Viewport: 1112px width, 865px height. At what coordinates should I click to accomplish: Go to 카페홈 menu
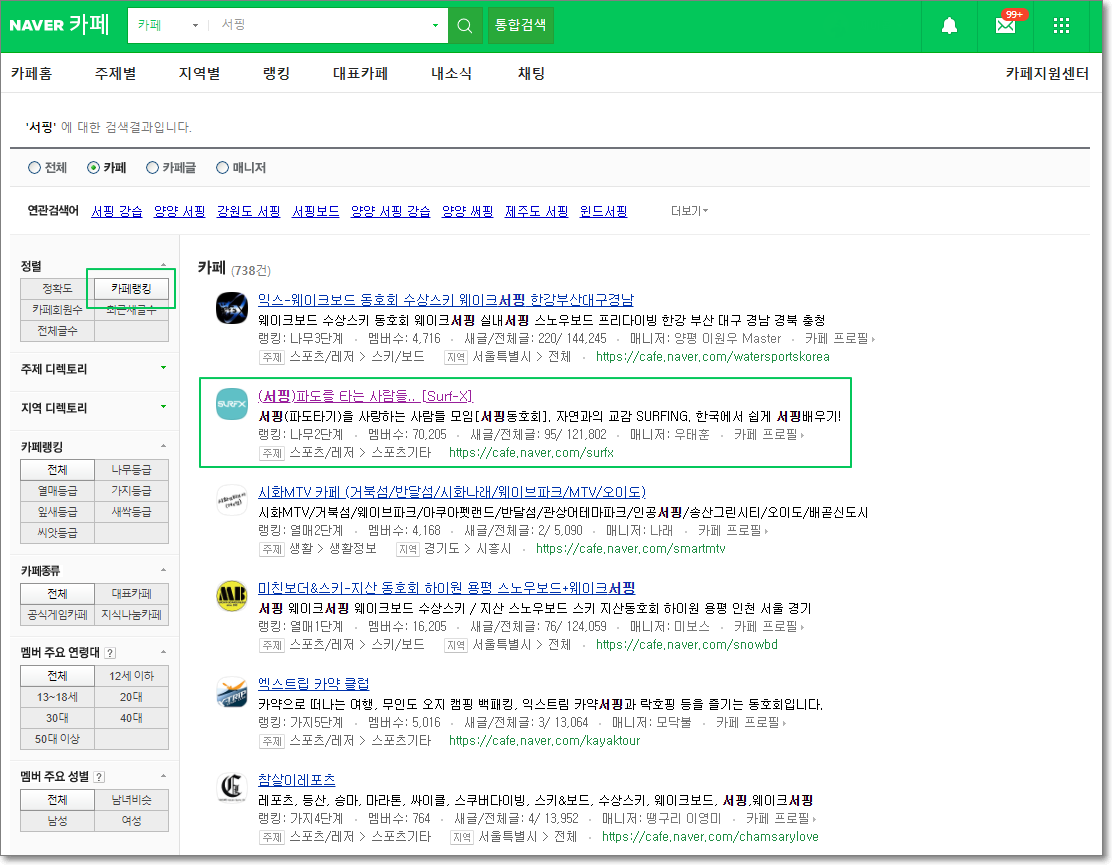pos(31,73)
